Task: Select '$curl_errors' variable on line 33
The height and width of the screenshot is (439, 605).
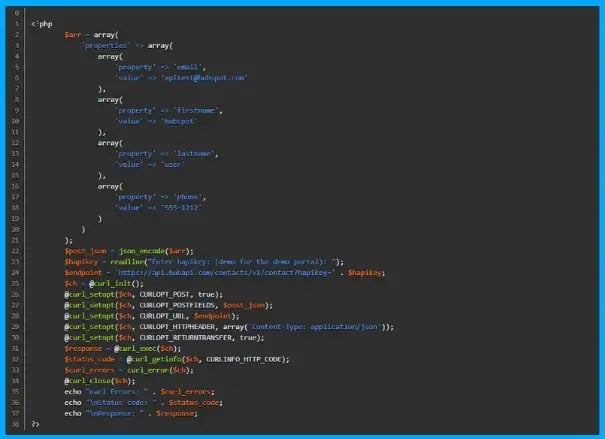Action: [90, 370]
